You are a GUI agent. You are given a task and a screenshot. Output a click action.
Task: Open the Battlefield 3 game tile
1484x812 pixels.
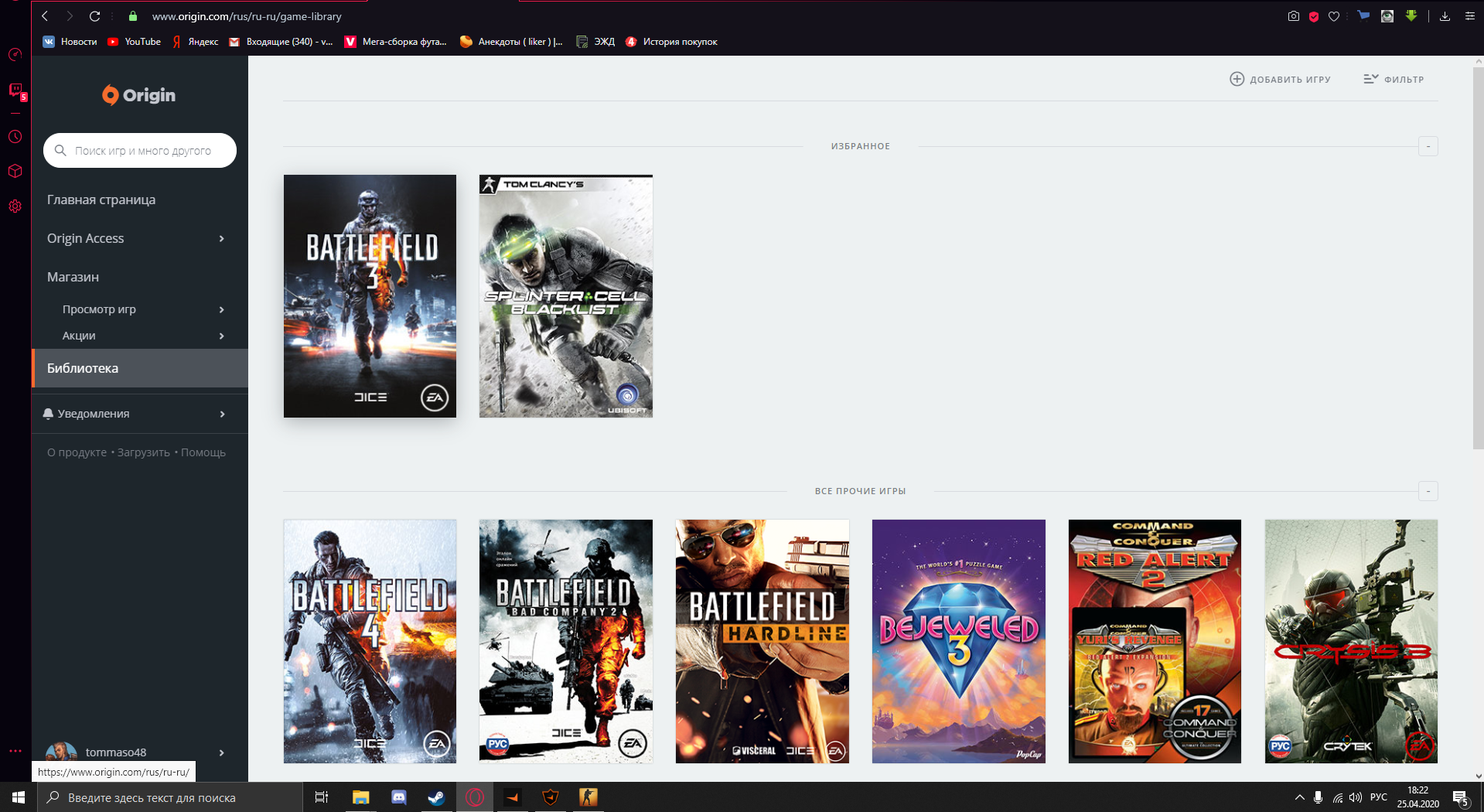pos(370,296)
